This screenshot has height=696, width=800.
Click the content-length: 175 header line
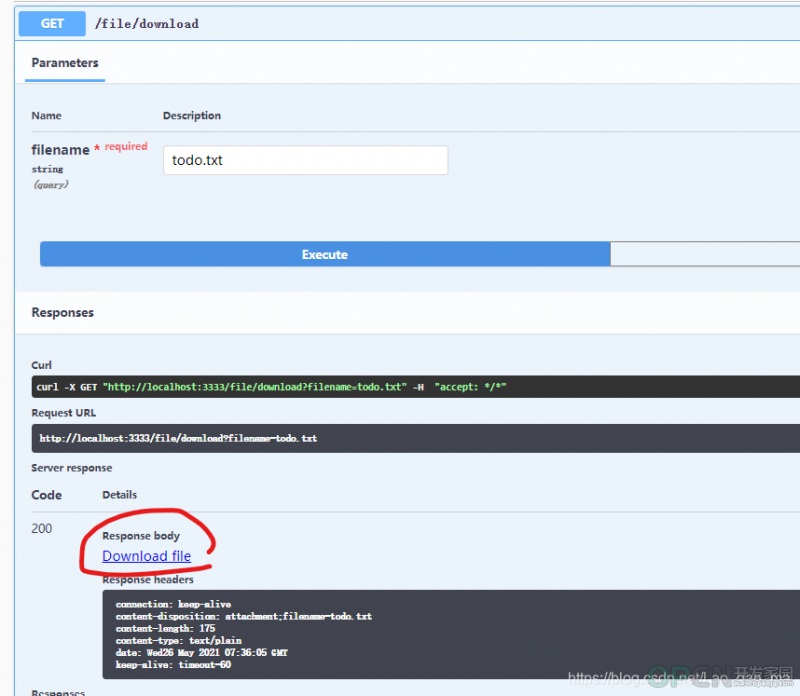click(165, 629)
